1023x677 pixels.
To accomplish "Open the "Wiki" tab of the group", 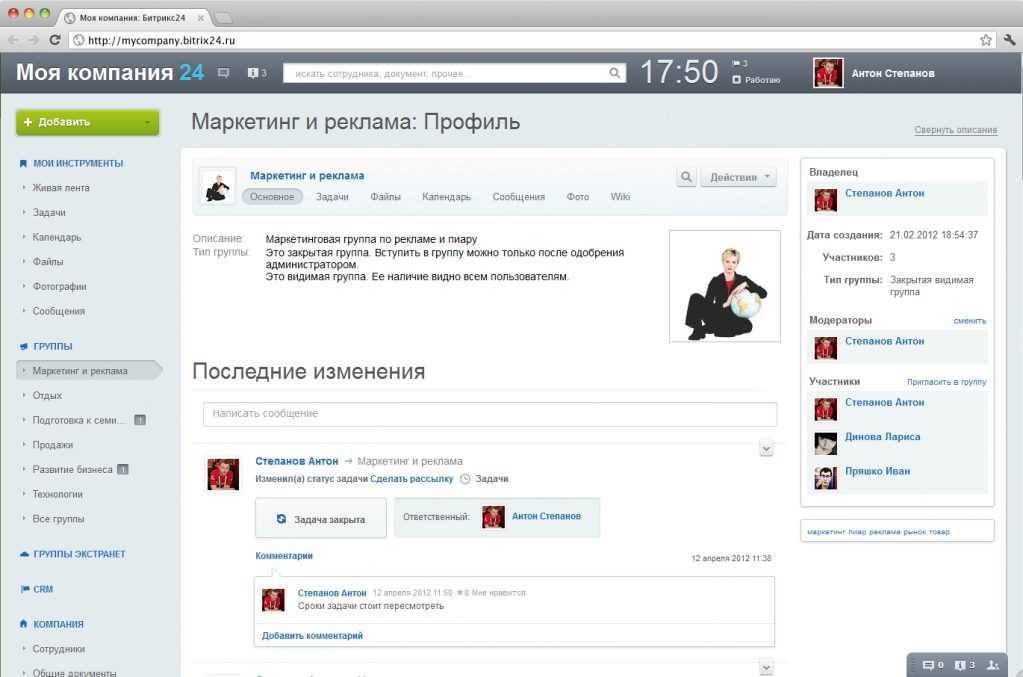I will click(x=620, y=196).
